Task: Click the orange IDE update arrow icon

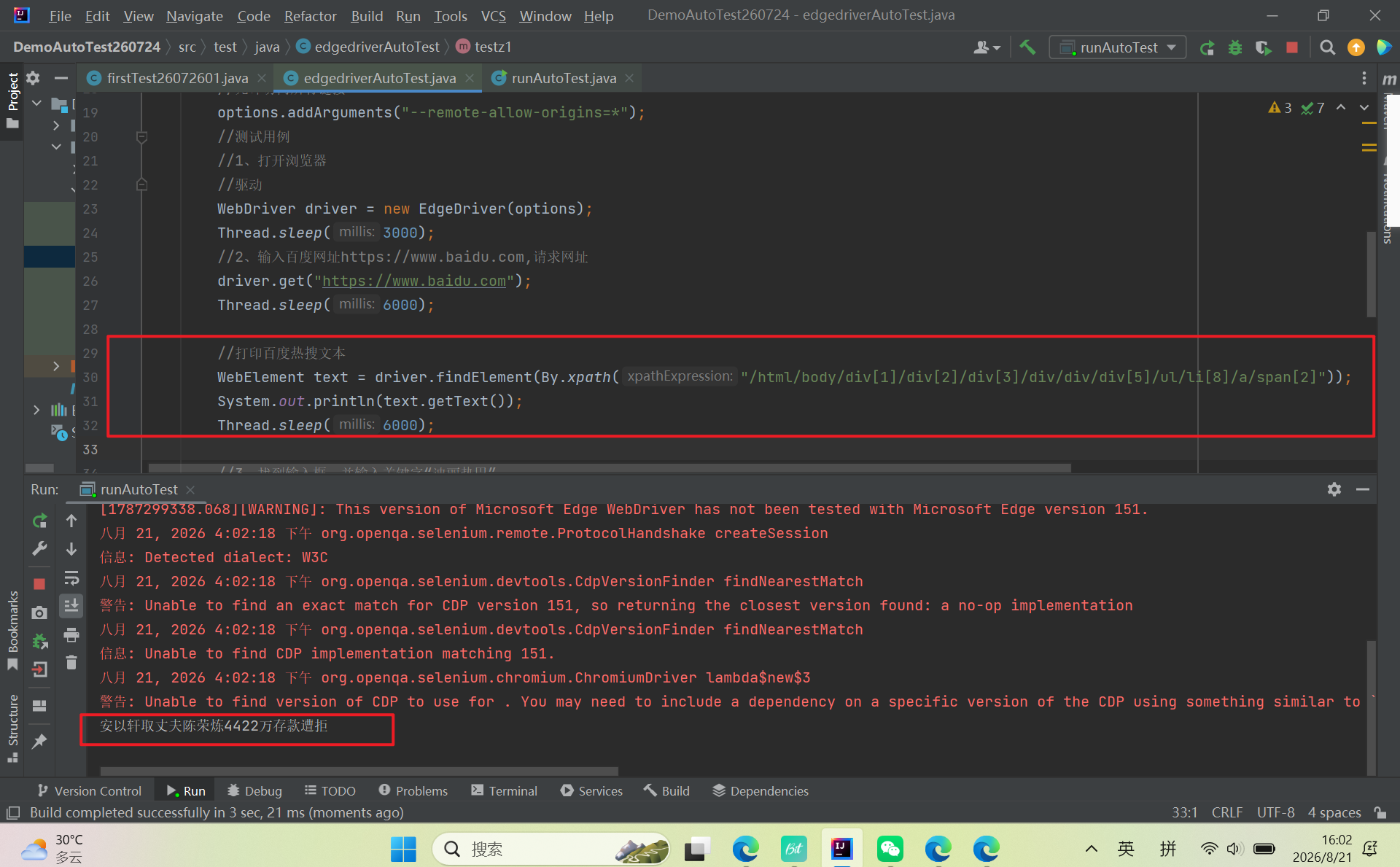Action: point(1356,47)
